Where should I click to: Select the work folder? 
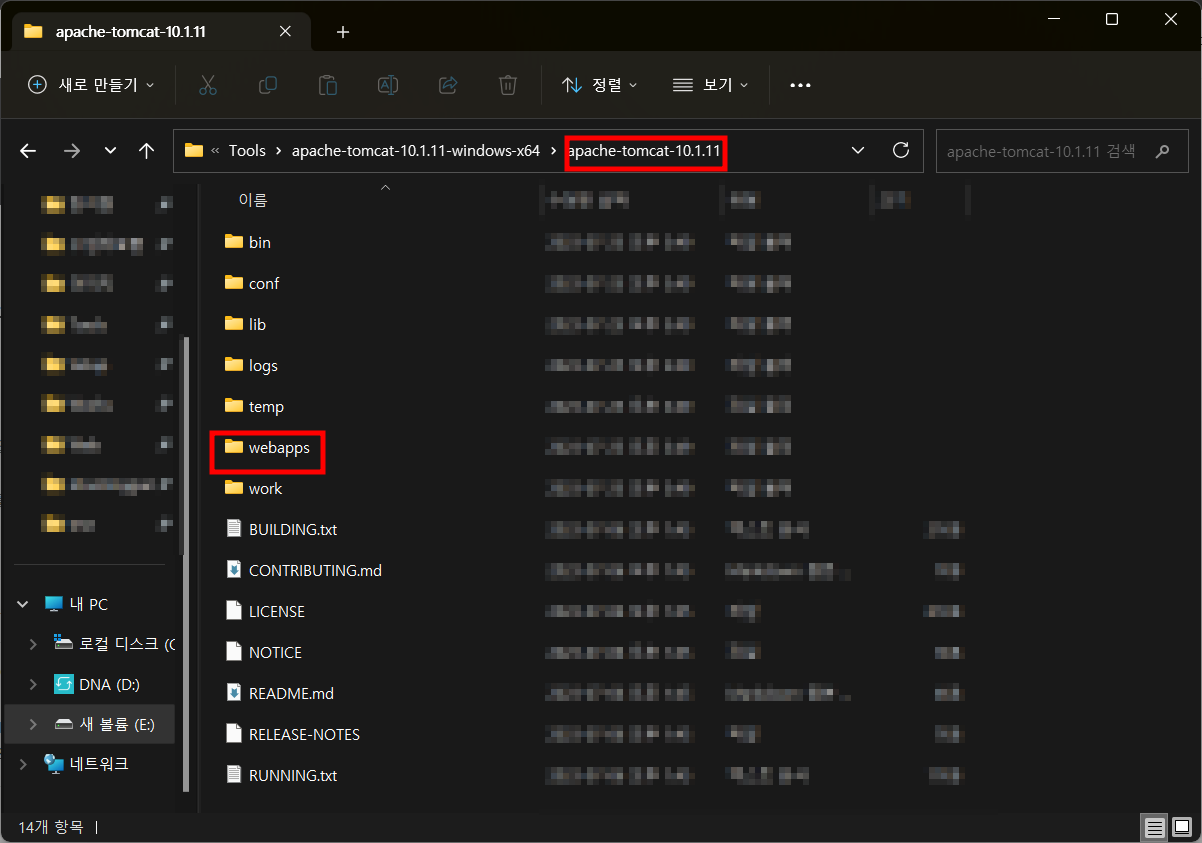[x=254, y=488]
